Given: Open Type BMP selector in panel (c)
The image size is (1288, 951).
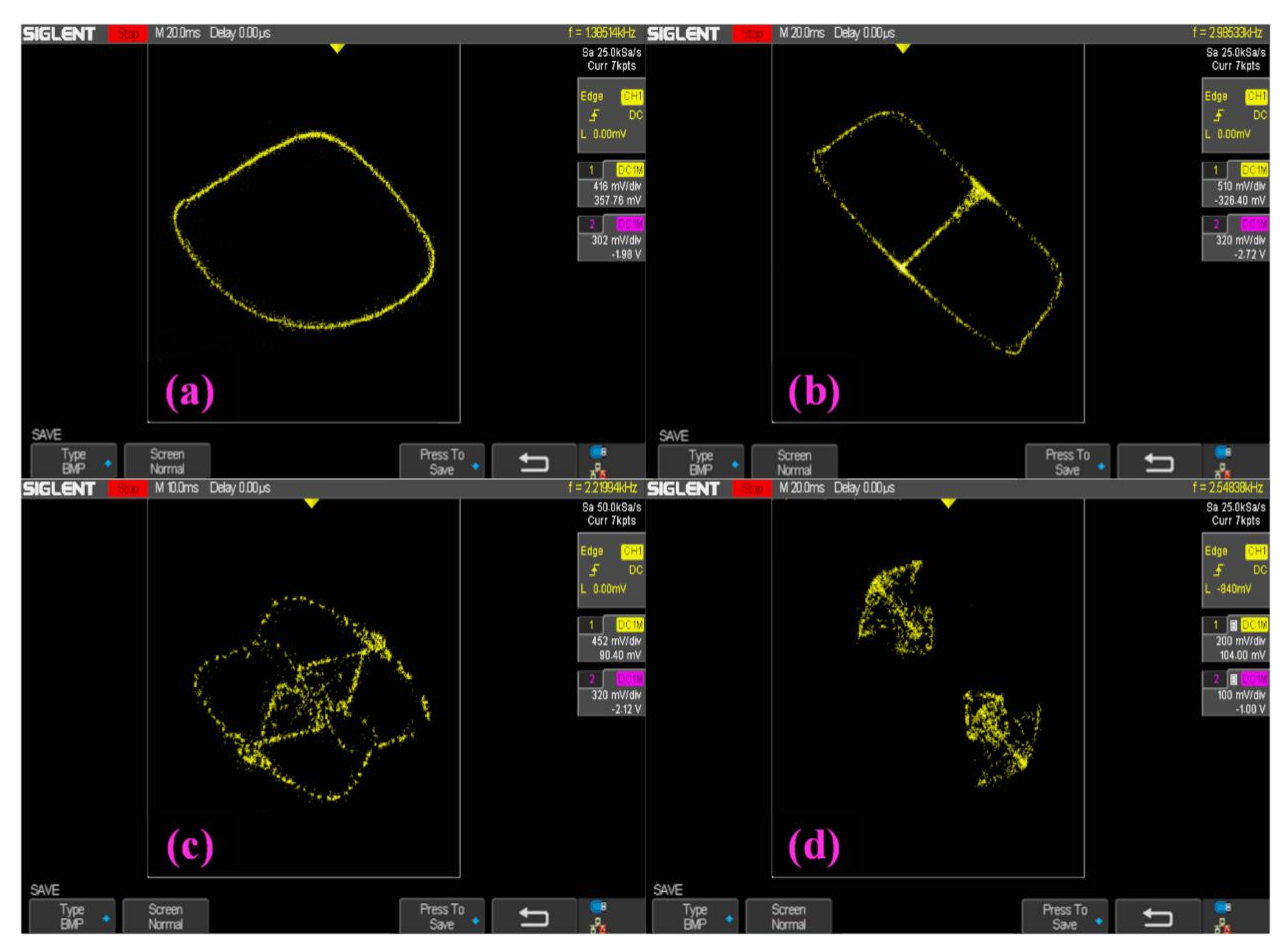Looking at the screenshot, I should (x=73, y=917).
